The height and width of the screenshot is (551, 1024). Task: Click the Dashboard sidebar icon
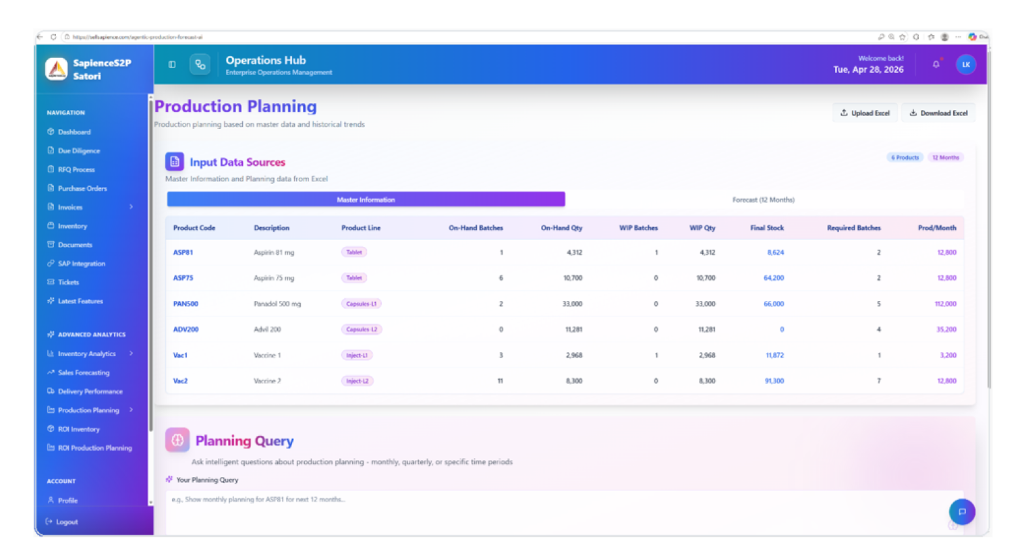pos(50,132)
